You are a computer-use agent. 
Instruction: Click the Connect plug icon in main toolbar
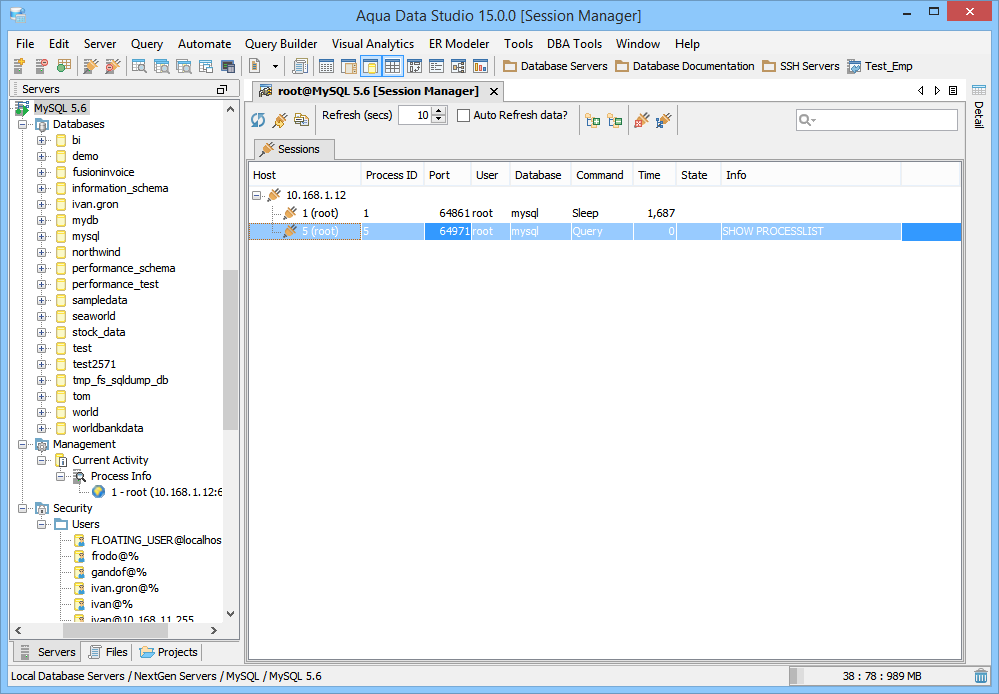pyautogui.click(x=90, y=66)
